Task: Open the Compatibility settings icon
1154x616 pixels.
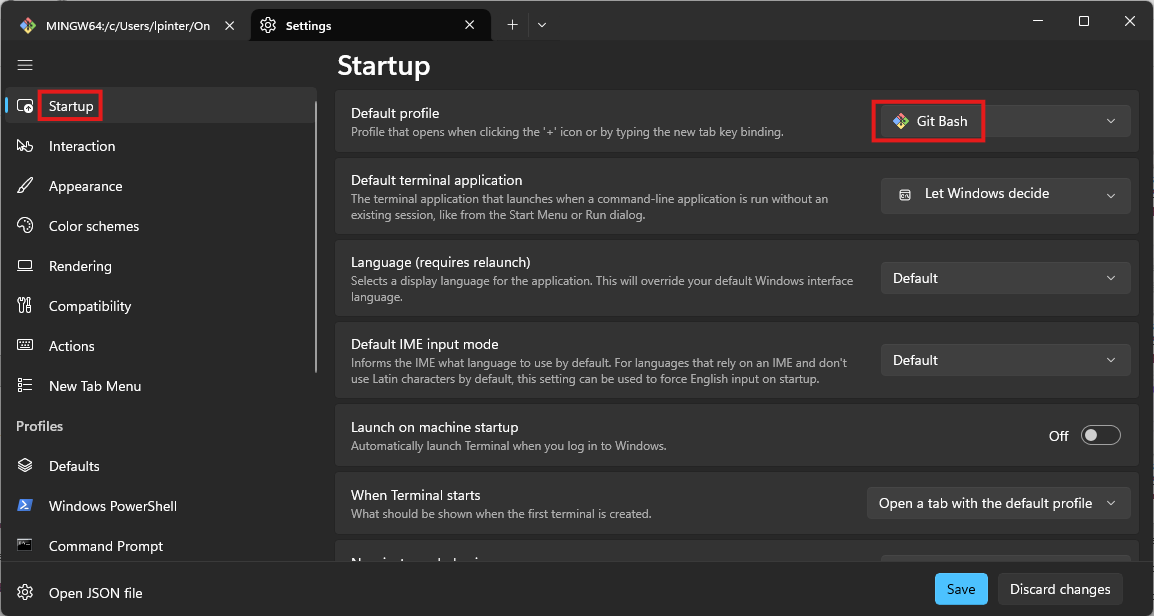Action: [26, 306]
